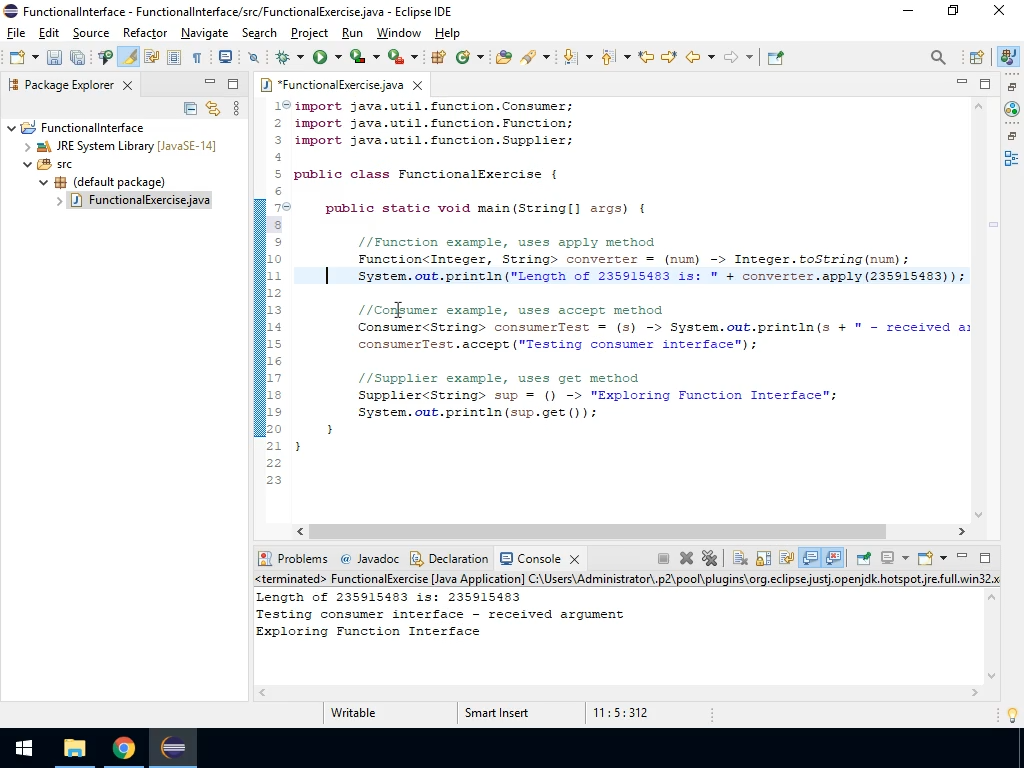Click the green Run button in toolbar

[320, 57]
